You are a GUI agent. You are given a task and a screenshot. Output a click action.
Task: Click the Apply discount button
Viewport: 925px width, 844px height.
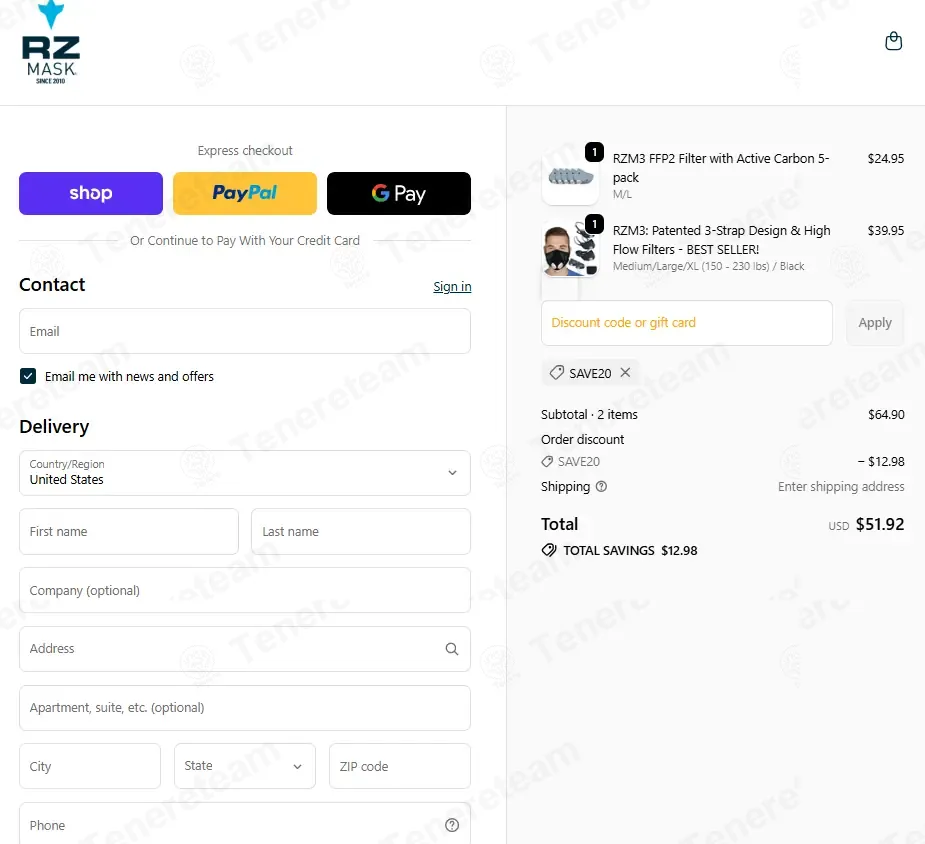(875, 323)
